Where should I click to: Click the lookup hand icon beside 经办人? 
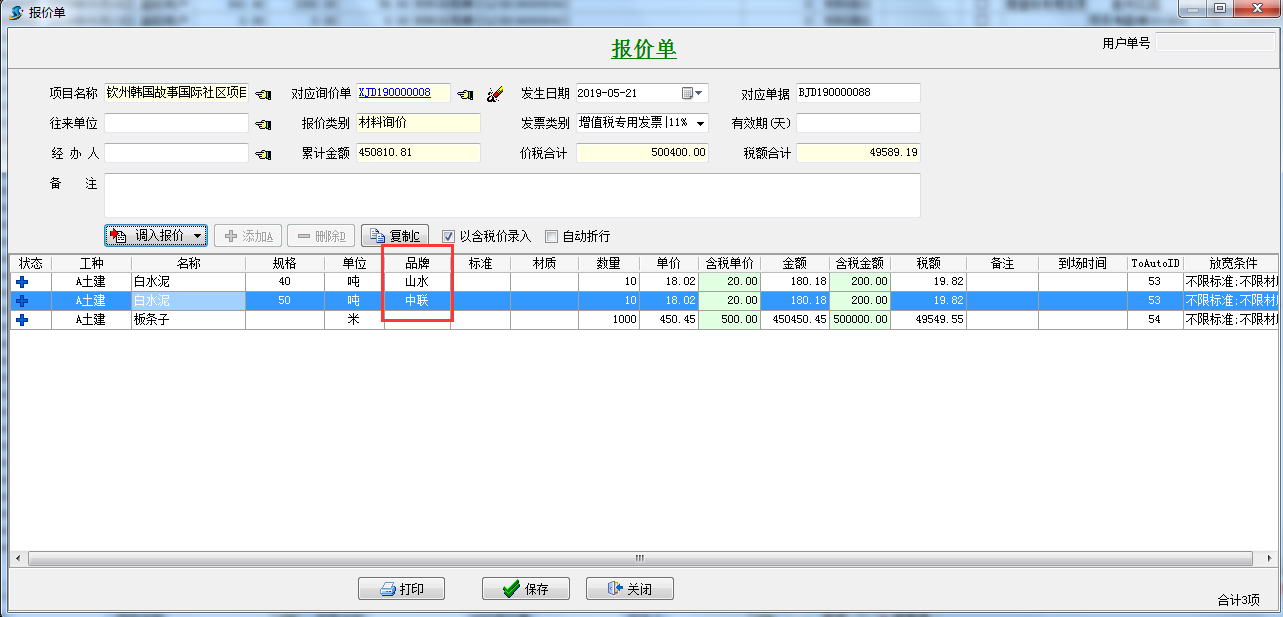pyautogui.click(x=263, y=154)
